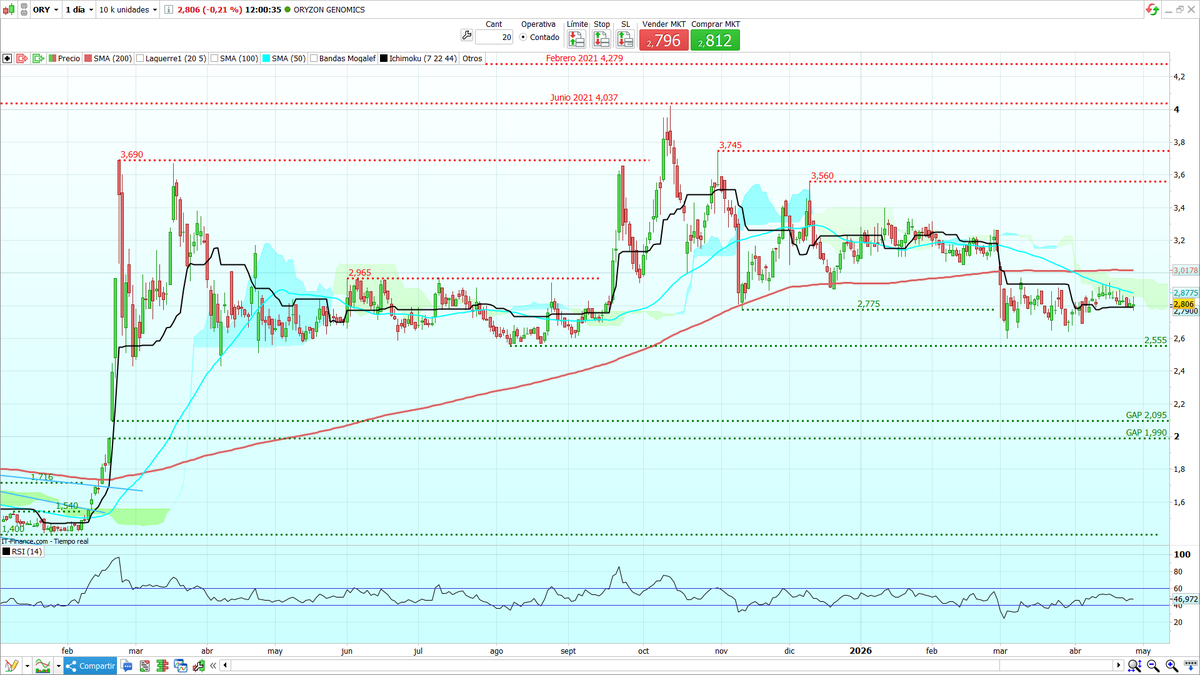Click the Febrero 2021 4,279 resistance label

584,58
